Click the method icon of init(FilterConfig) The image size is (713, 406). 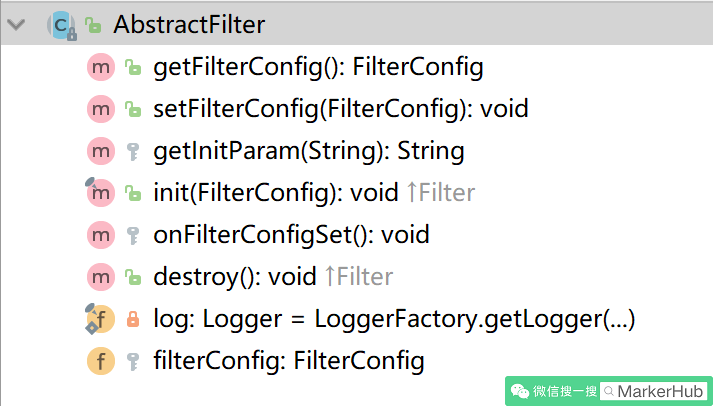click(x=100, y=192)
